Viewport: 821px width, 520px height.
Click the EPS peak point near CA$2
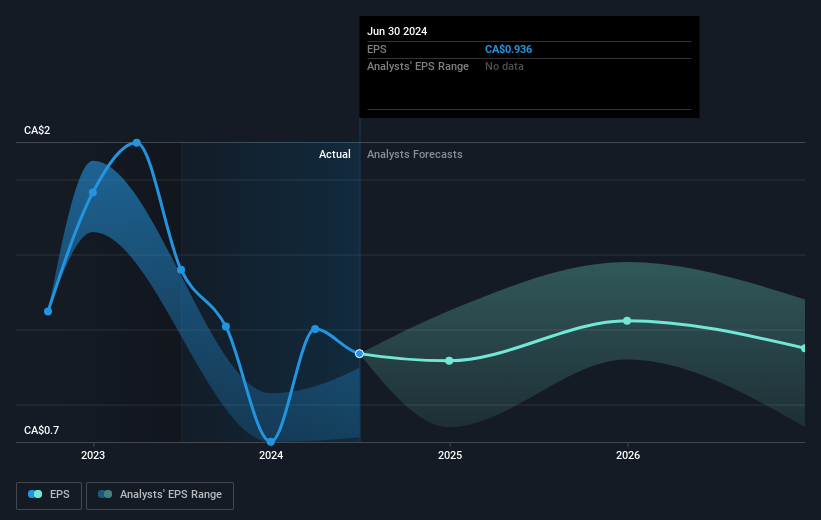137,142
